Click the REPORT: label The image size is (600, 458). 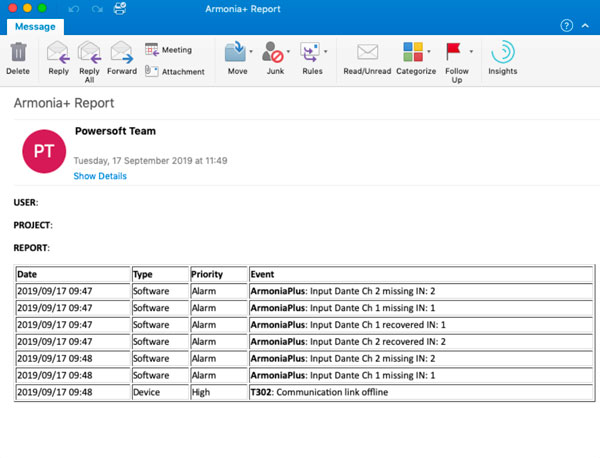(31, 248)
